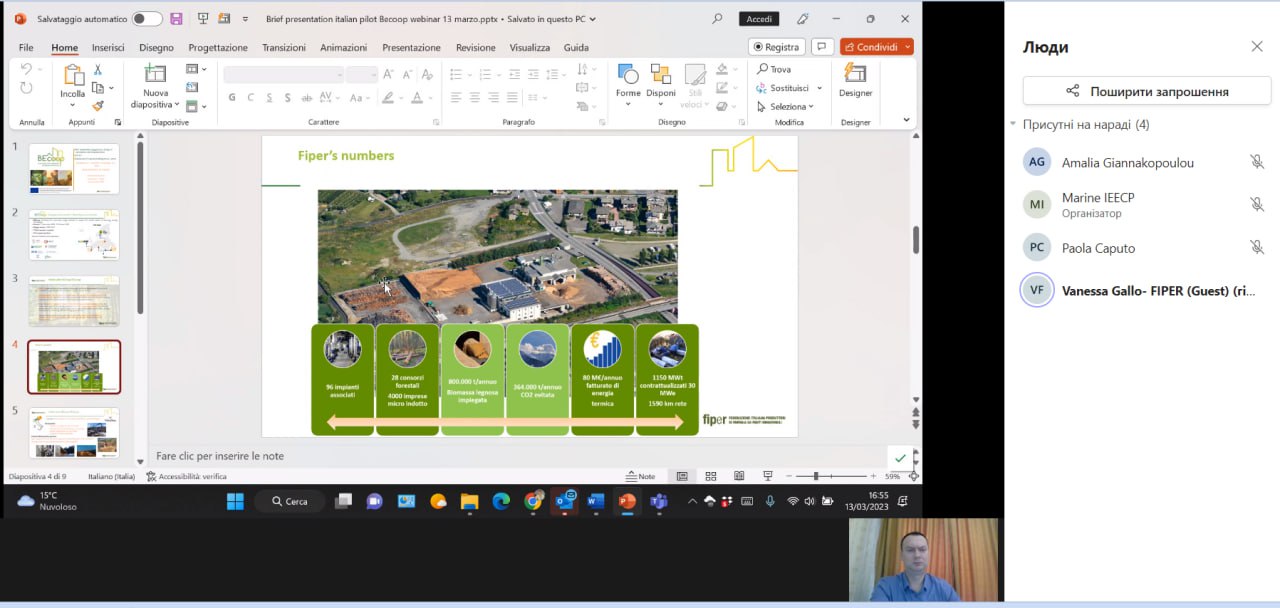Click the purple Save icon
Image resolution: width=1280 pixels, height=608 pixels.
pos(176,19)
